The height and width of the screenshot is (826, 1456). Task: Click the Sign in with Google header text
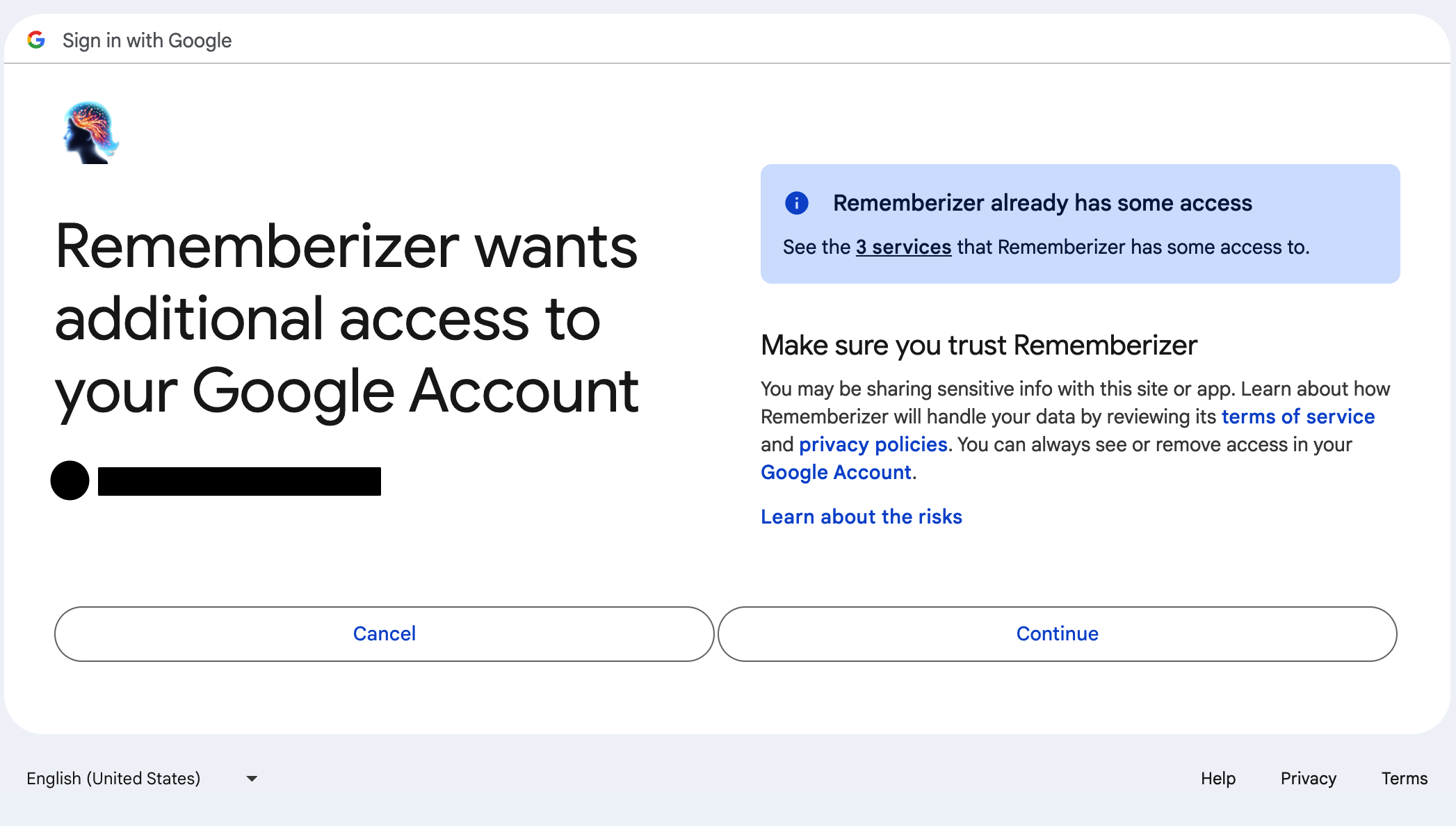click(x=146, y=40)
